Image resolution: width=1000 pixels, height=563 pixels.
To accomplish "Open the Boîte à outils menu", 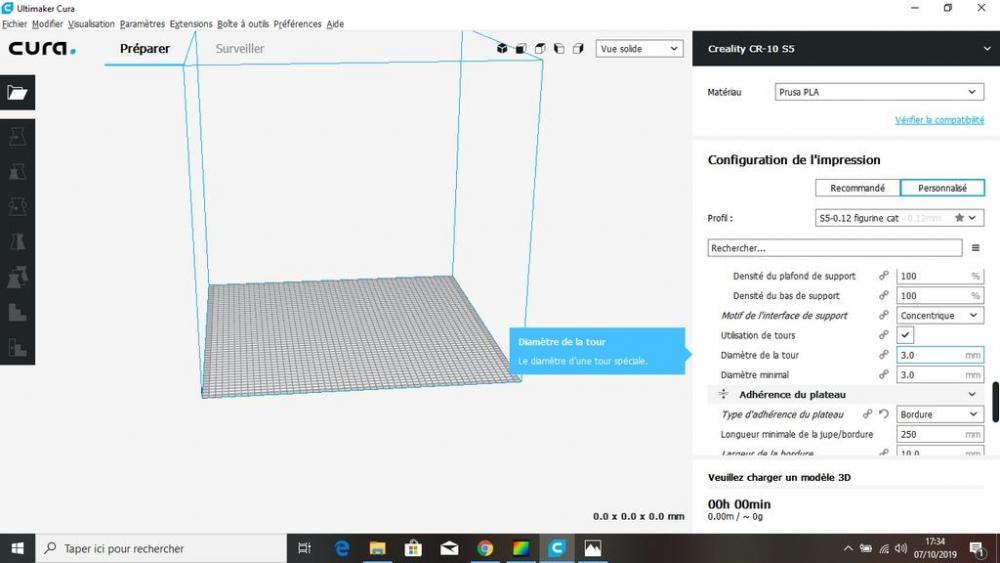I will pos(243,24).
